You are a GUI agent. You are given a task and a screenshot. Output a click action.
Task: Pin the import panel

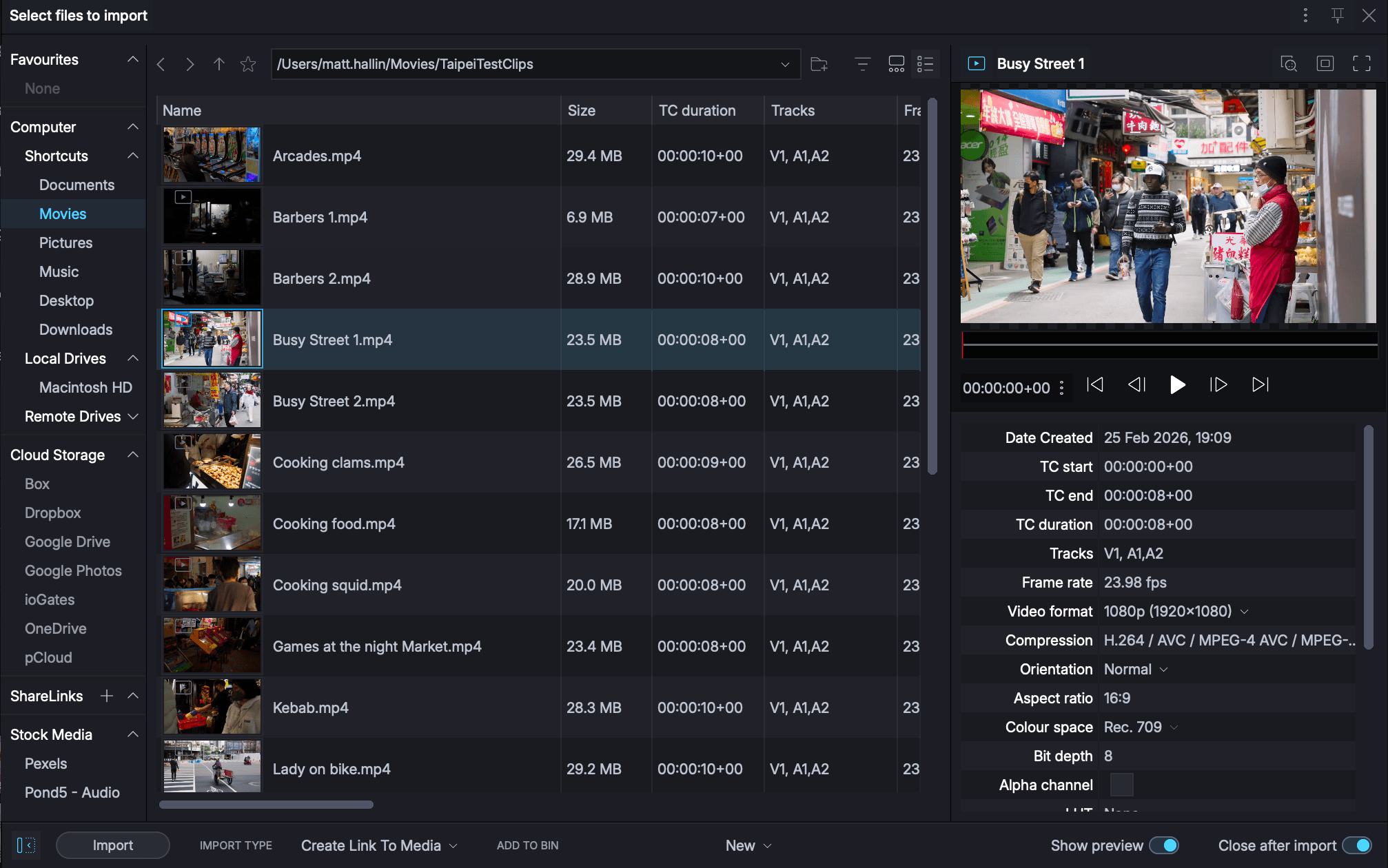pyautogui.click(x=1338, y=15)
